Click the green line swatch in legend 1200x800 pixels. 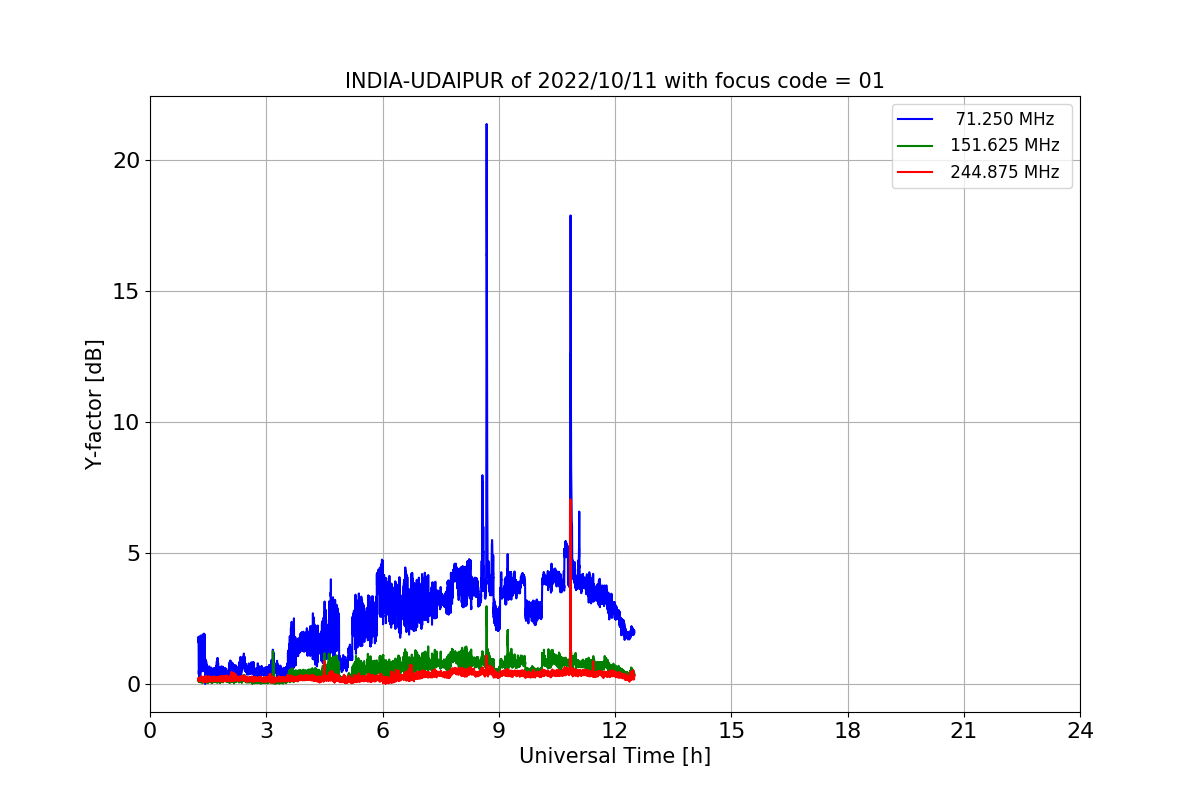915,145
